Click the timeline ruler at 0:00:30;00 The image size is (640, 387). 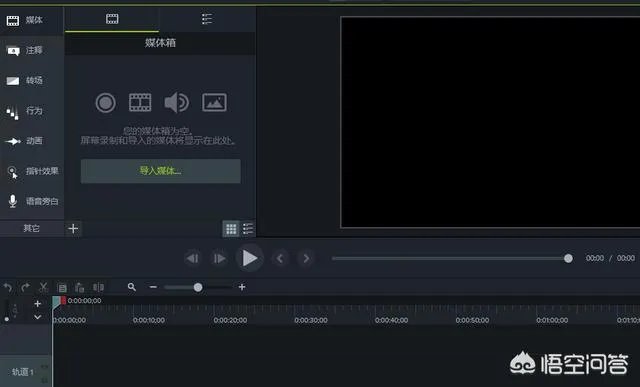point(311,320)
